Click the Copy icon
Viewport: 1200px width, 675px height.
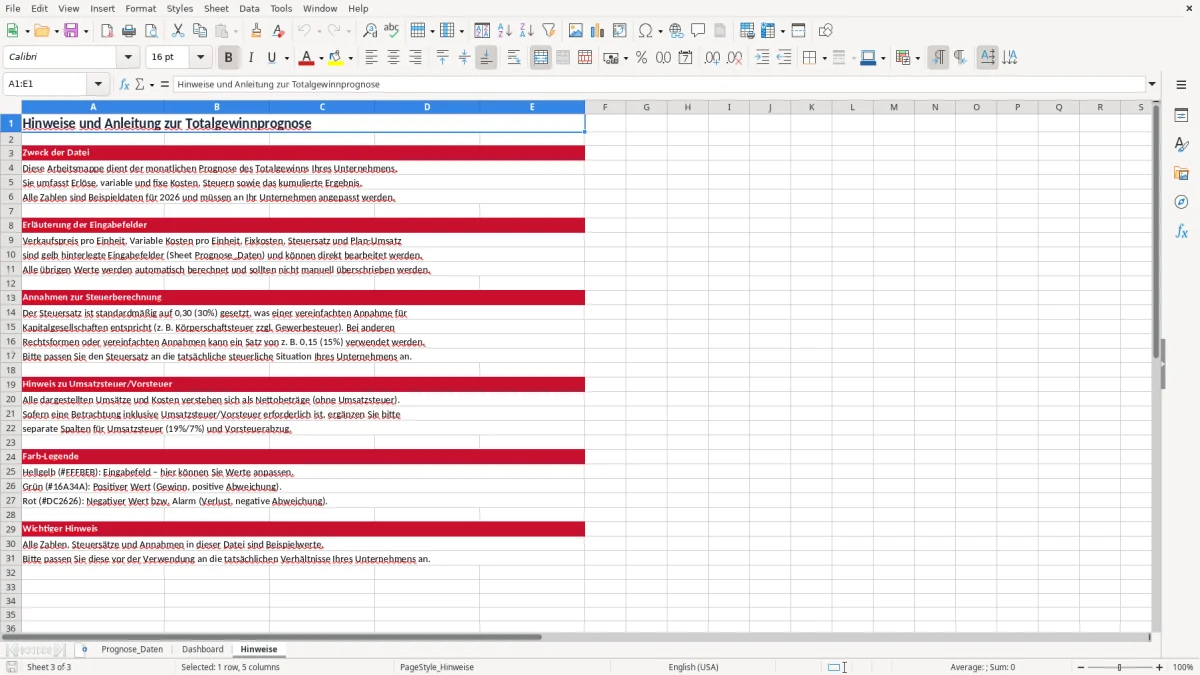point(199,31)
